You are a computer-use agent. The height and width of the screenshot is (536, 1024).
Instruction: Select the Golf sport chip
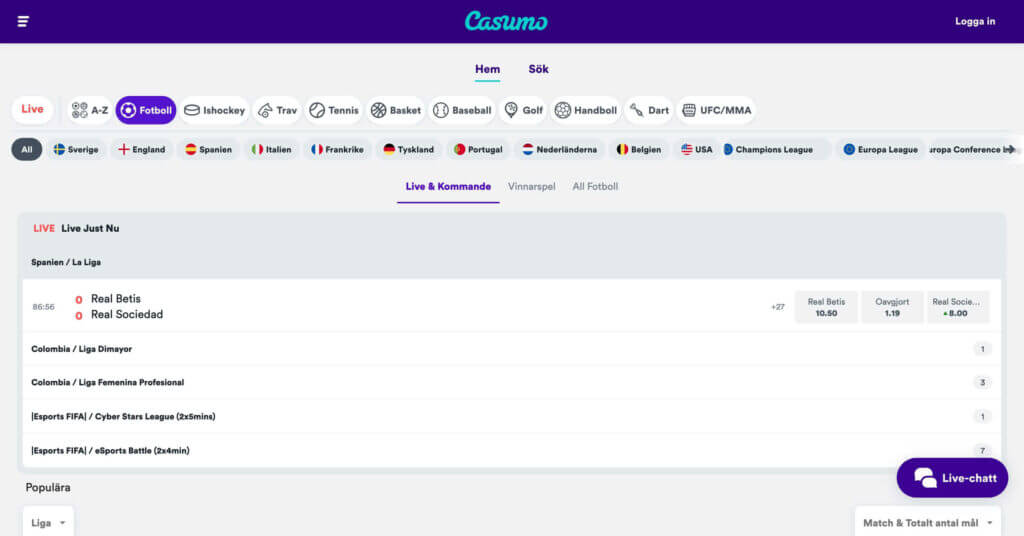[x=524, y=110]
